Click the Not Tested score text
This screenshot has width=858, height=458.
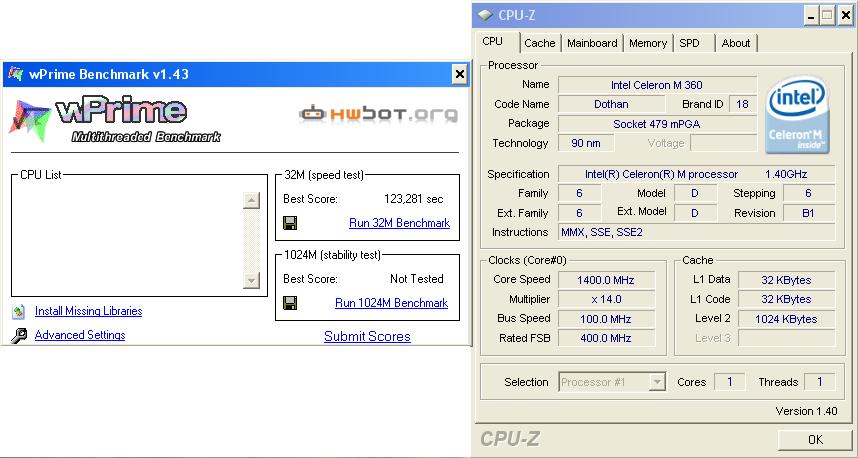coord(417,279)
